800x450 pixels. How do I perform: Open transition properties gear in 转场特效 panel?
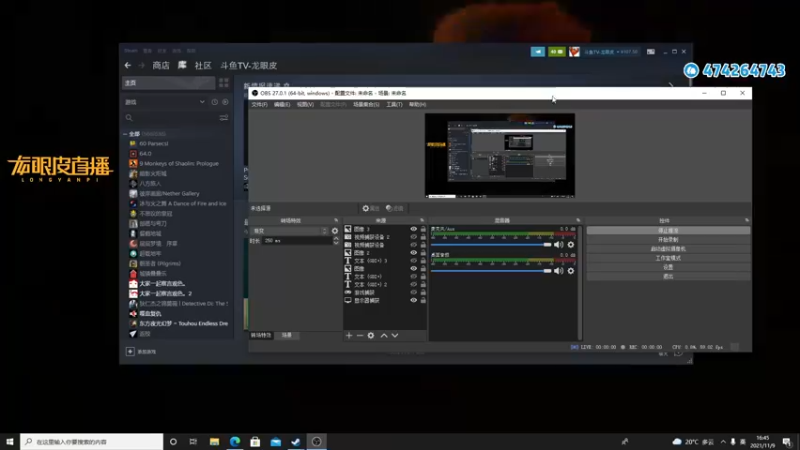point(335,231)
